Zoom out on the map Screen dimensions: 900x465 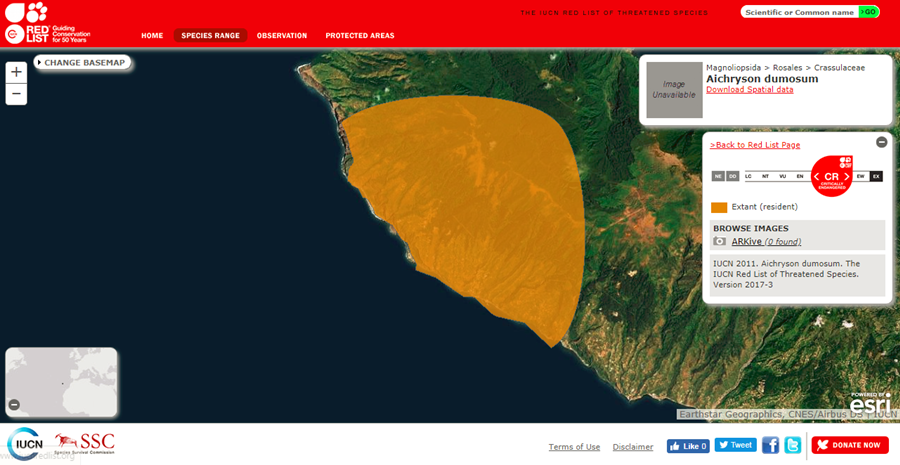pyautogui.click(x=16, y=95)
